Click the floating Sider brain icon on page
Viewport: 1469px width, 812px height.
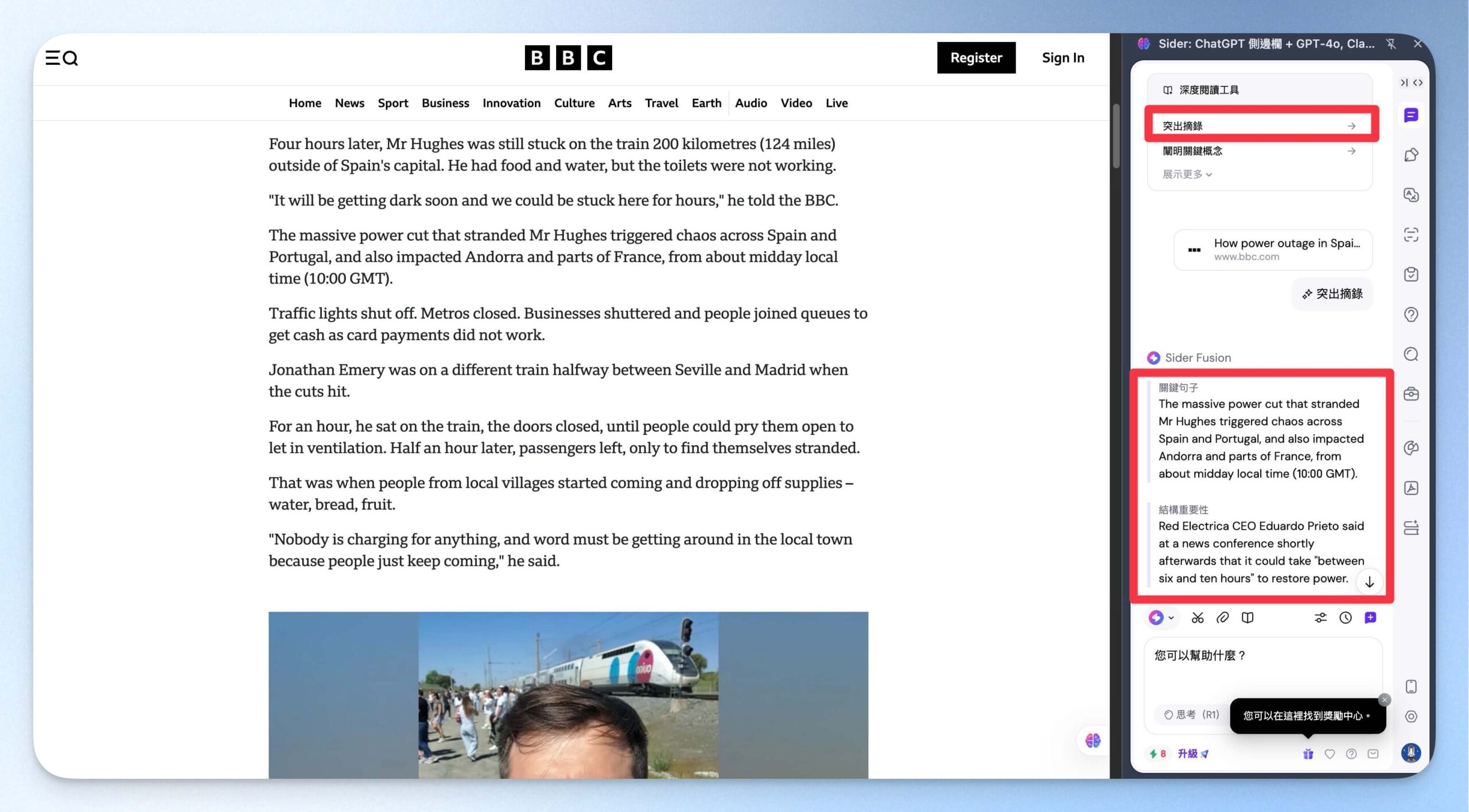pyautogui.click(x=1093, y=741)
